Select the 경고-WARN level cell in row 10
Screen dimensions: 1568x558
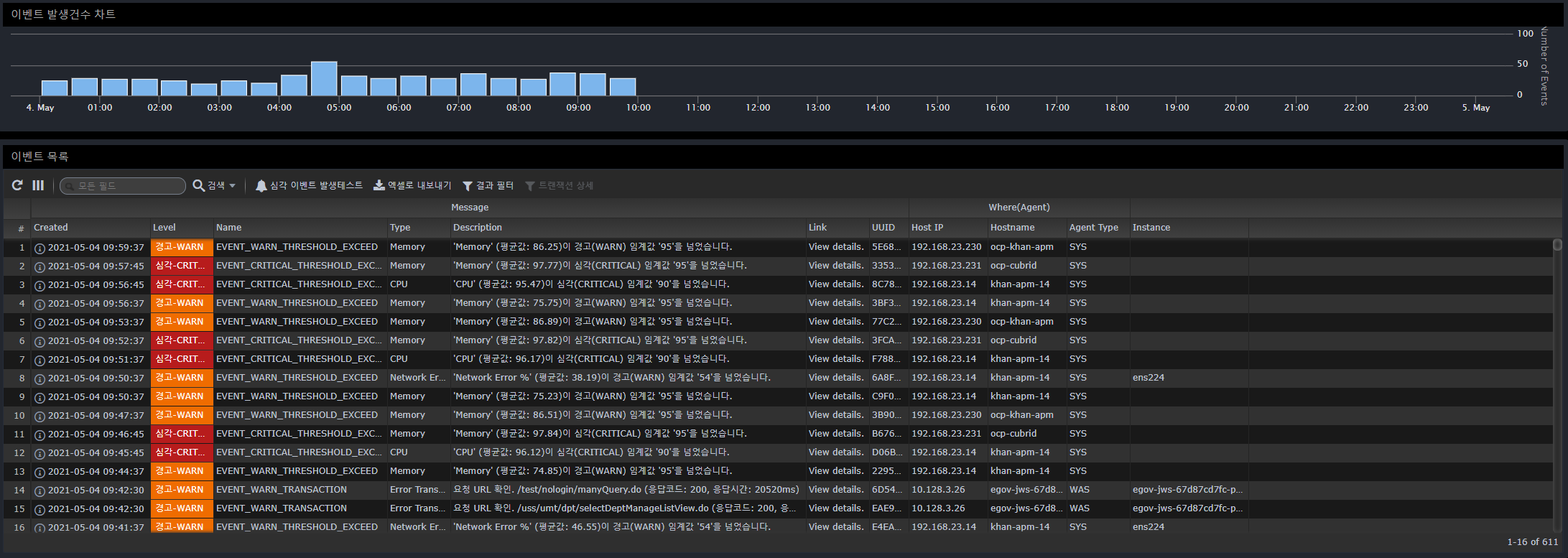[x=182, y=415]
